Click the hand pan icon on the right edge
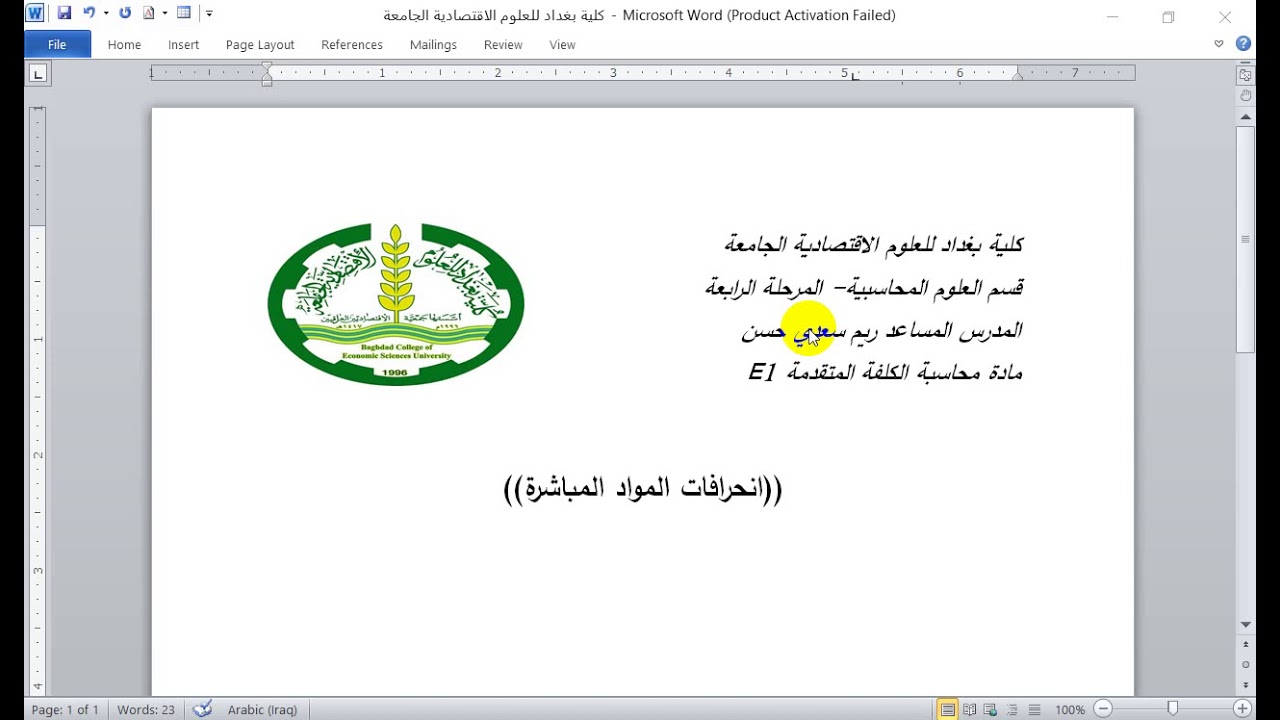This screenshot has height=720, width=1280. [x=1245, y=96]
